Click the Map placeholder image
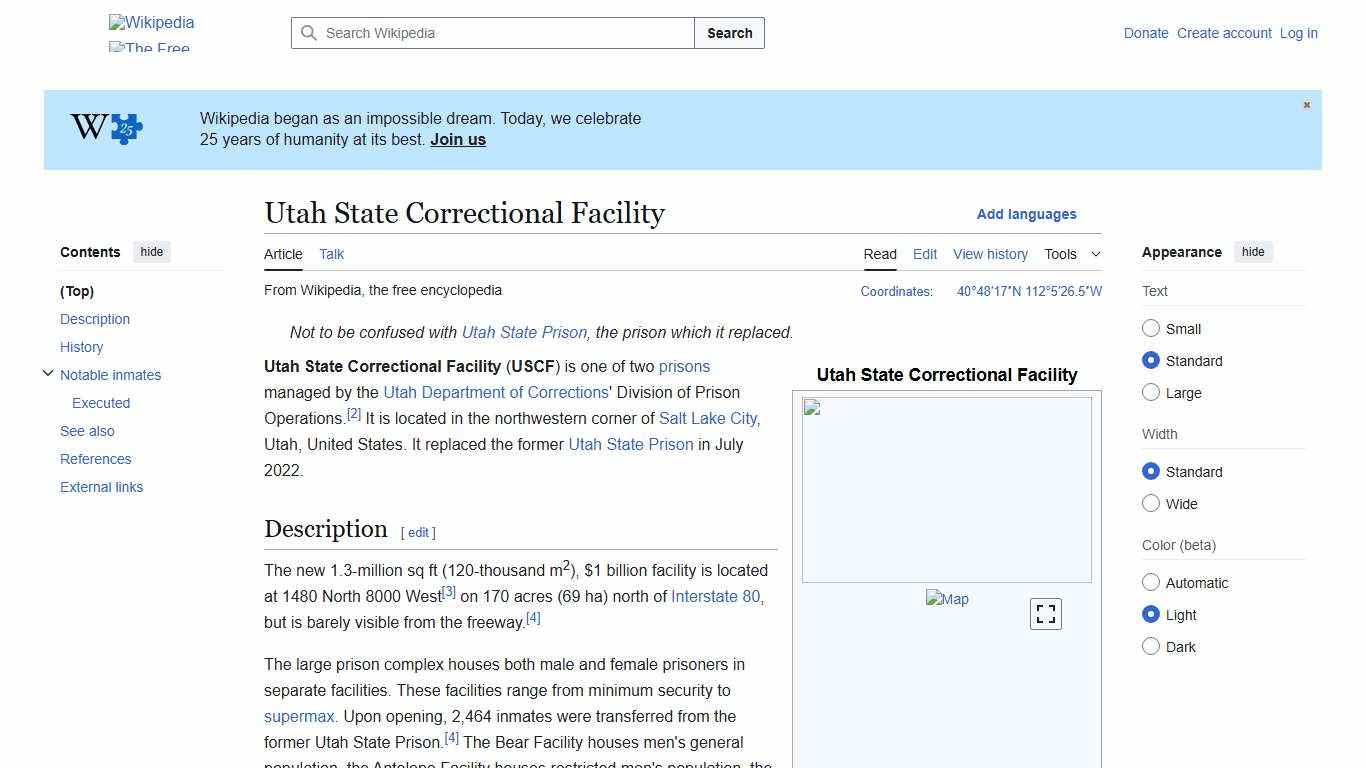This screenshot has height=768, width=1366. tap(947, 598)
